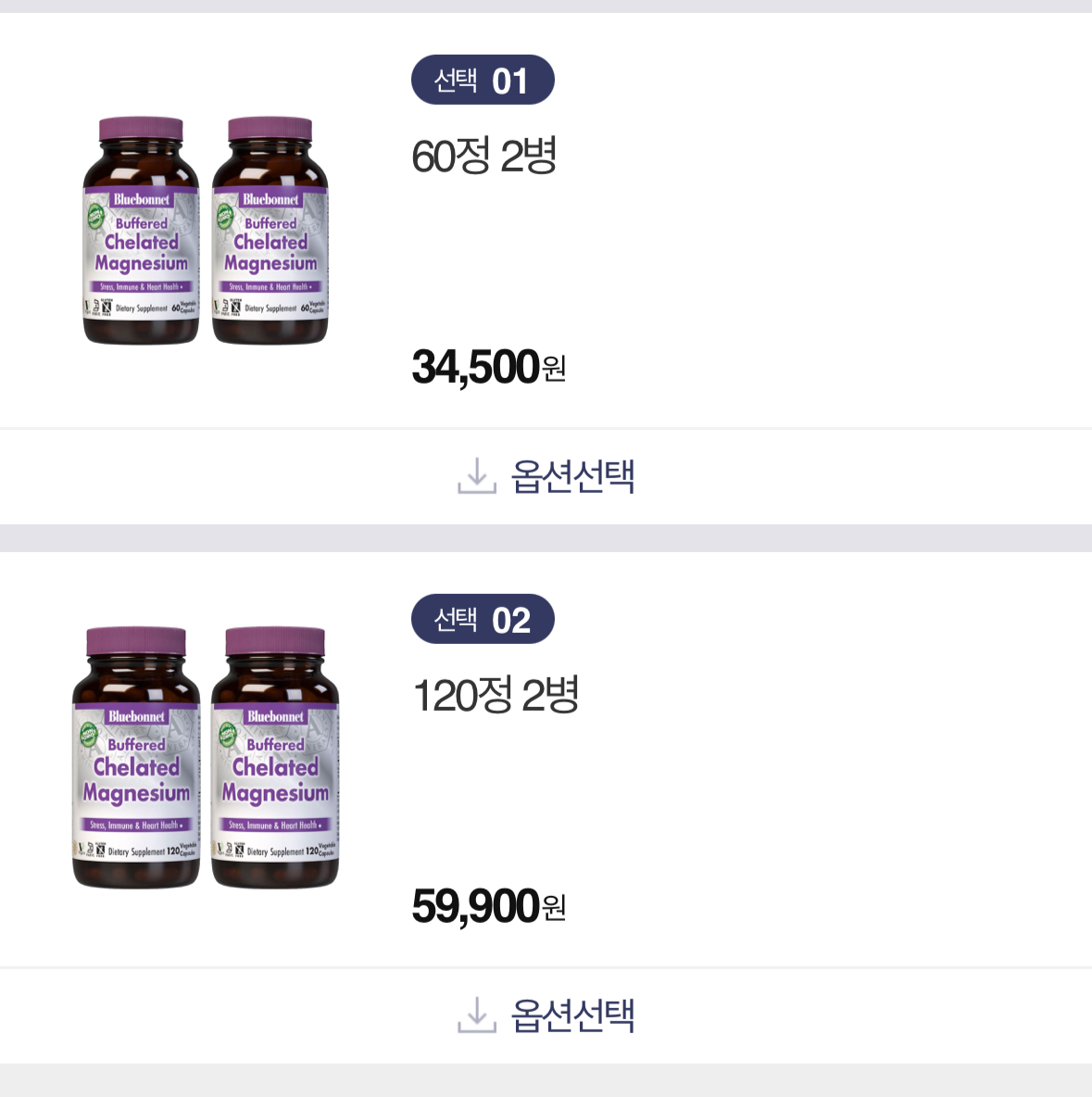
Task: Click Chelated Magnesium text on left 120-capsule bottle
Action: coord(136,780)
